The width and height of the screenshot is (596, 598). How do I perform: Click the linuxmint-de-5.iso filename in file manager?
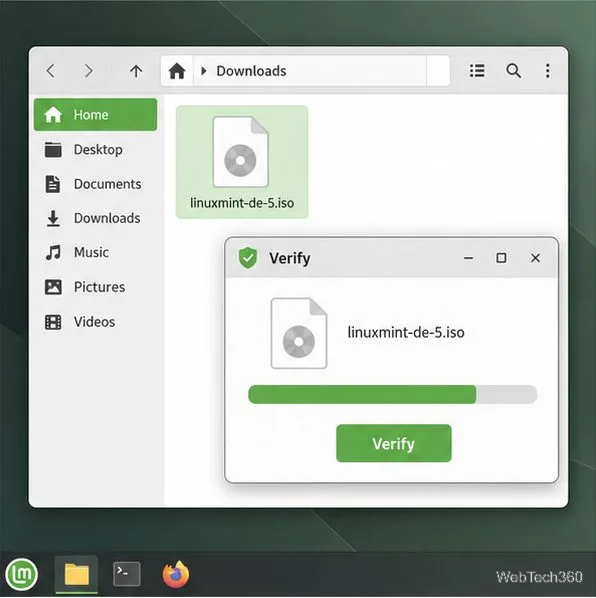pyautogui.click(x=242, y=203)
